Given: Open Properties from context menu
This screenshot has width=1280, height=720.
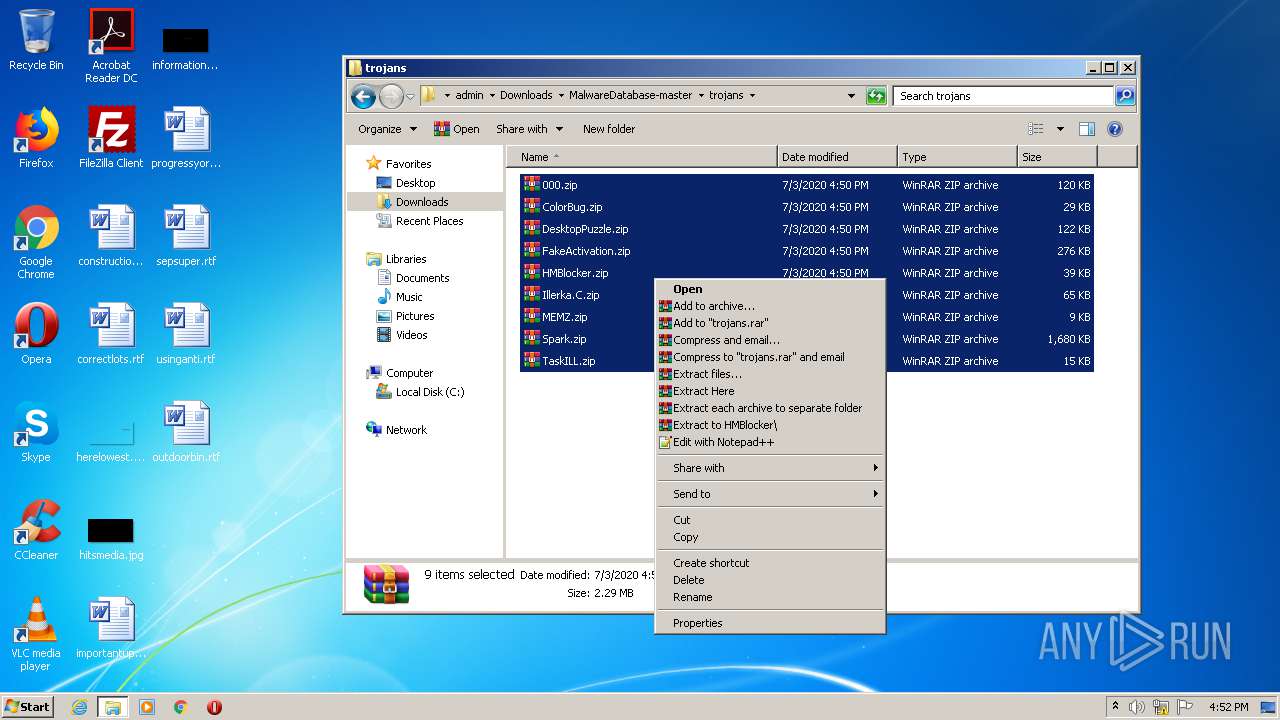Looking at the screenshot, I should (x=770, y=623).
